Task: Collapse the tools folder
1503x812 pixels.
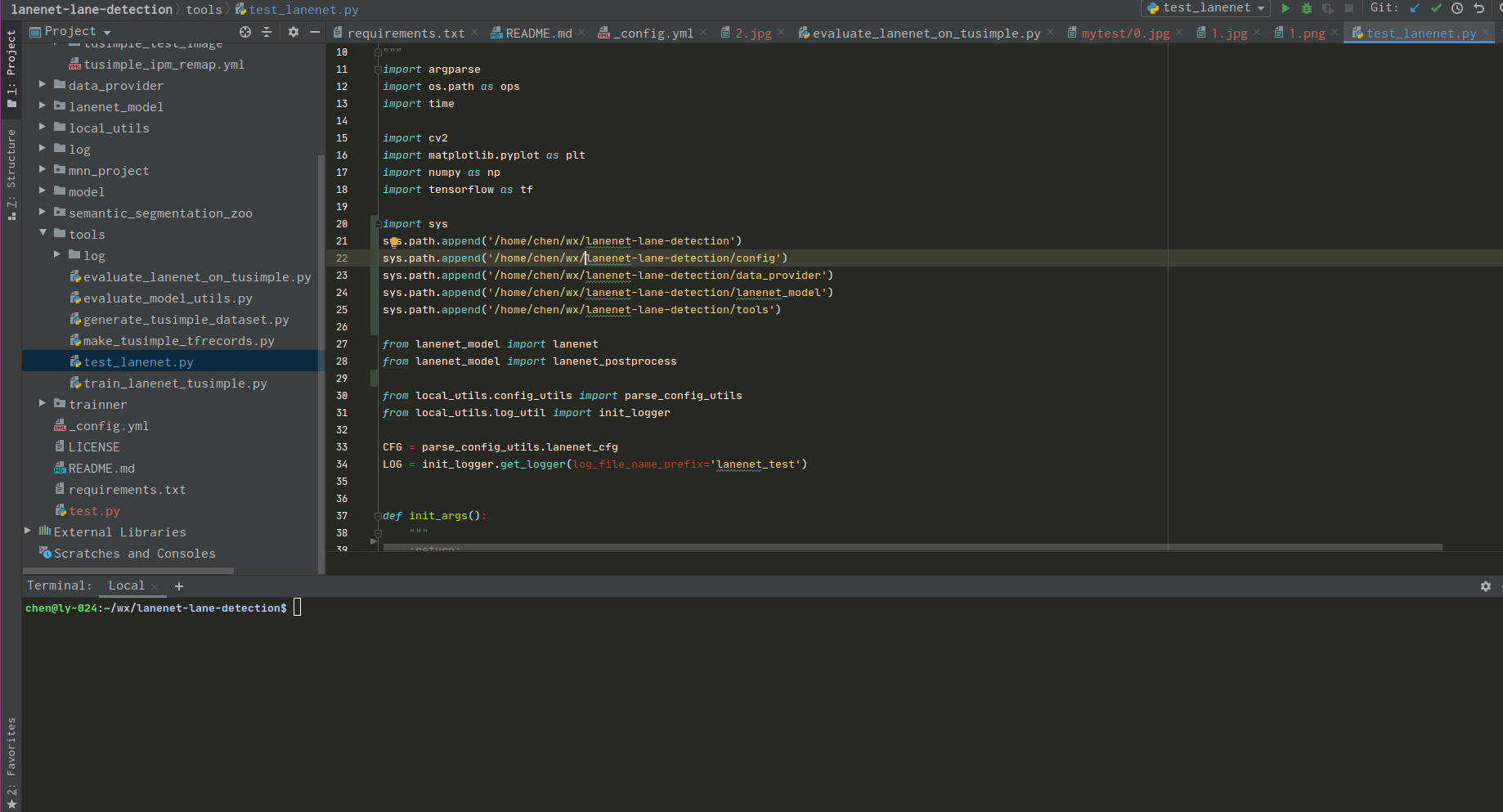Action: pos(43,233)
